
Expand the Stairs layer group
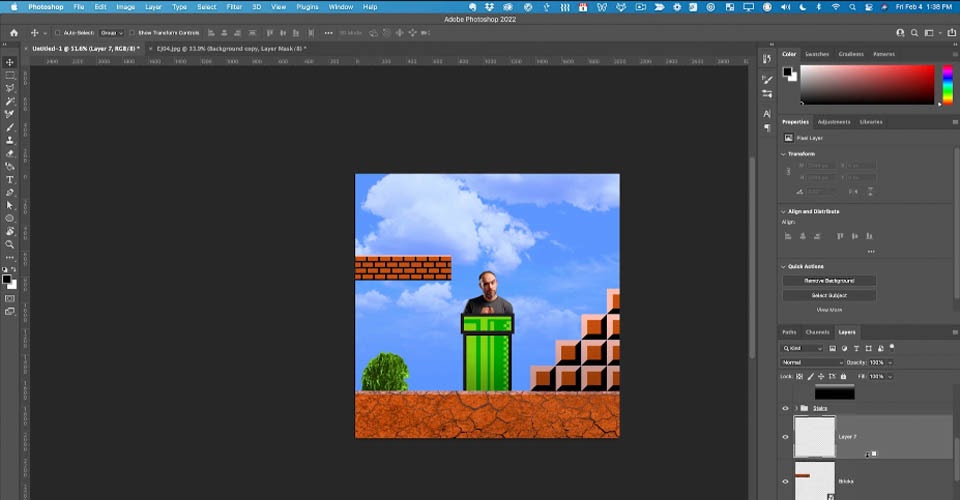(796, 408)
